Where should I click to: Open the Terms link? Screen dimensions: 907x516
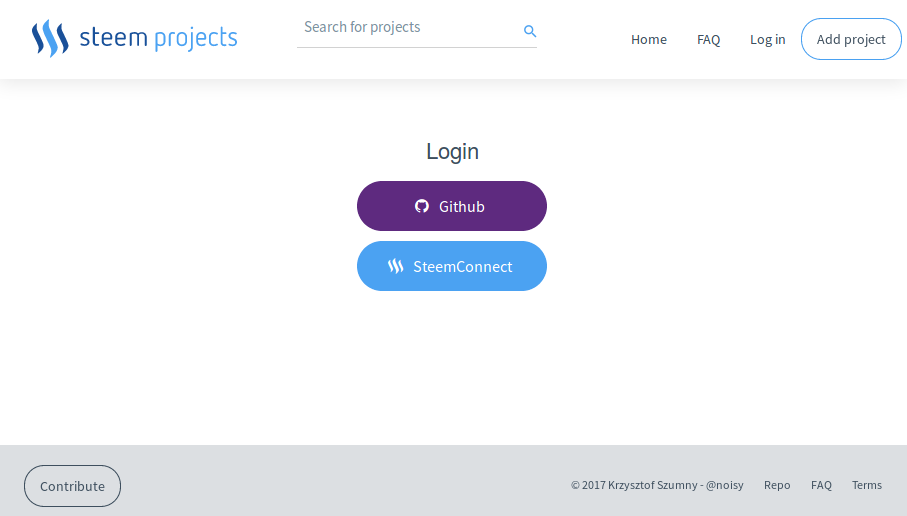867,485
